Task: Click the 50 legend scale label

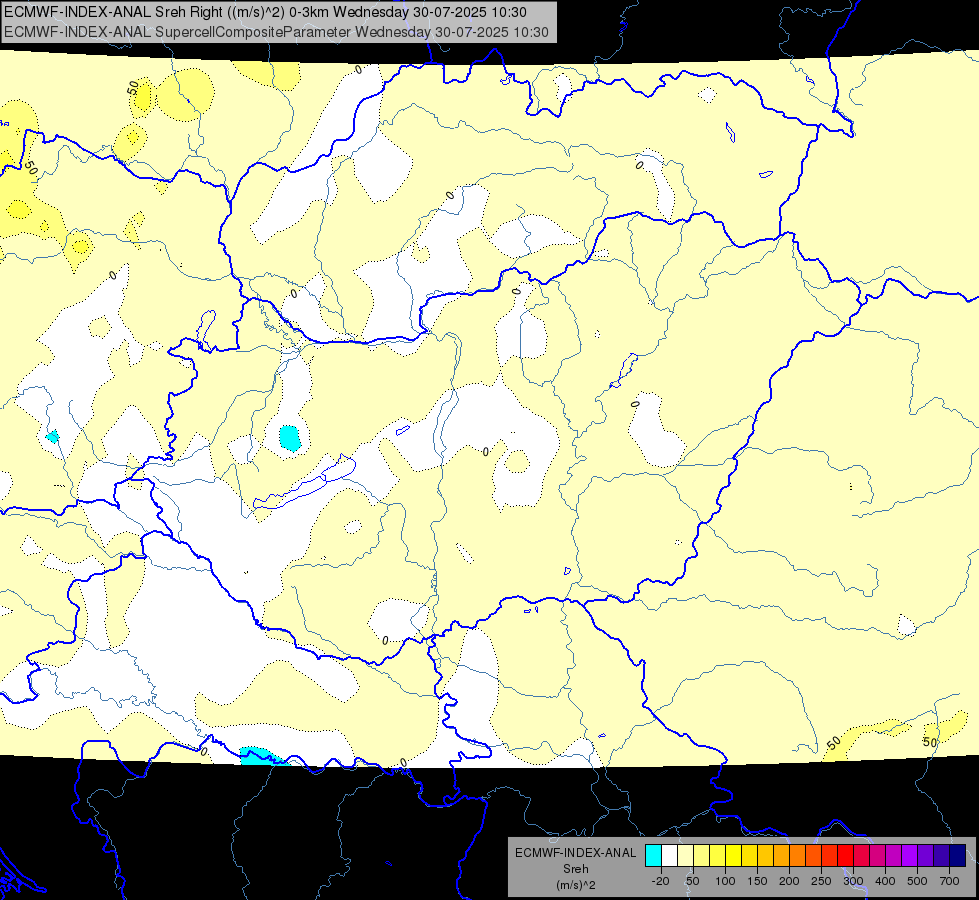Action: click(x=693, y=881)
